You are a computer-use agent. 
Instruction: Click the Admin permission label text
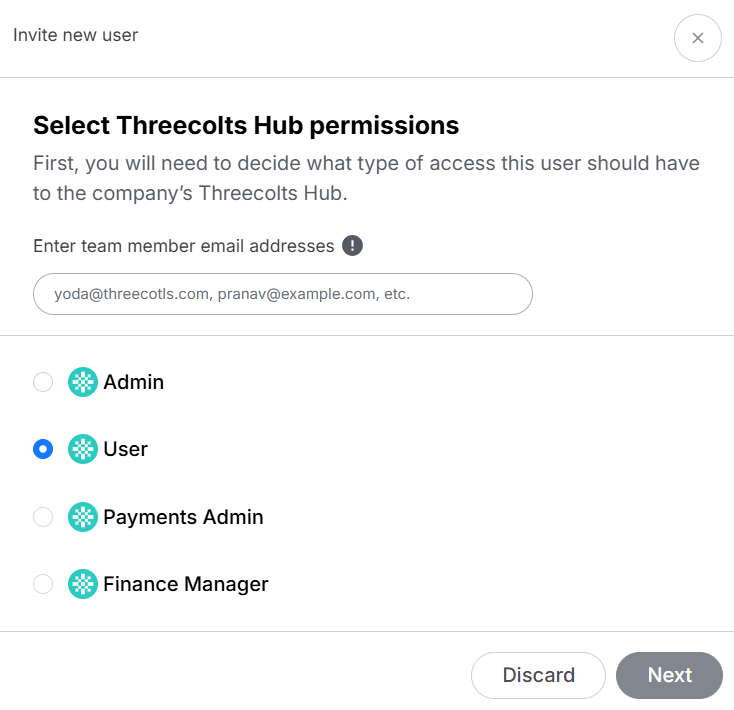133,382
